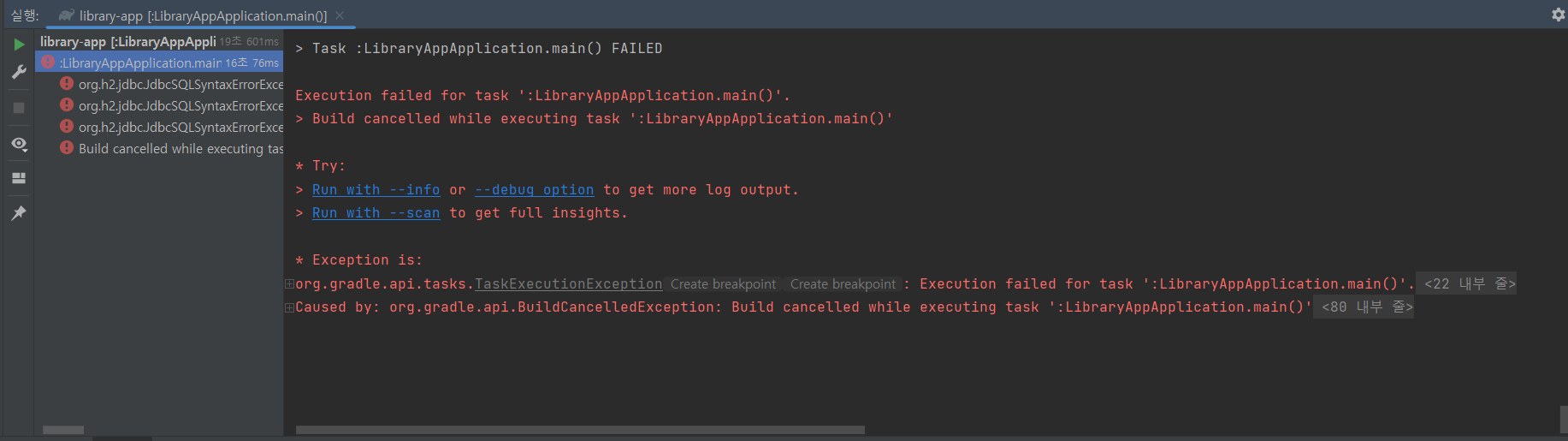Click the Stop square icon
Screen dimensions: 1568x441
[19, 108]
